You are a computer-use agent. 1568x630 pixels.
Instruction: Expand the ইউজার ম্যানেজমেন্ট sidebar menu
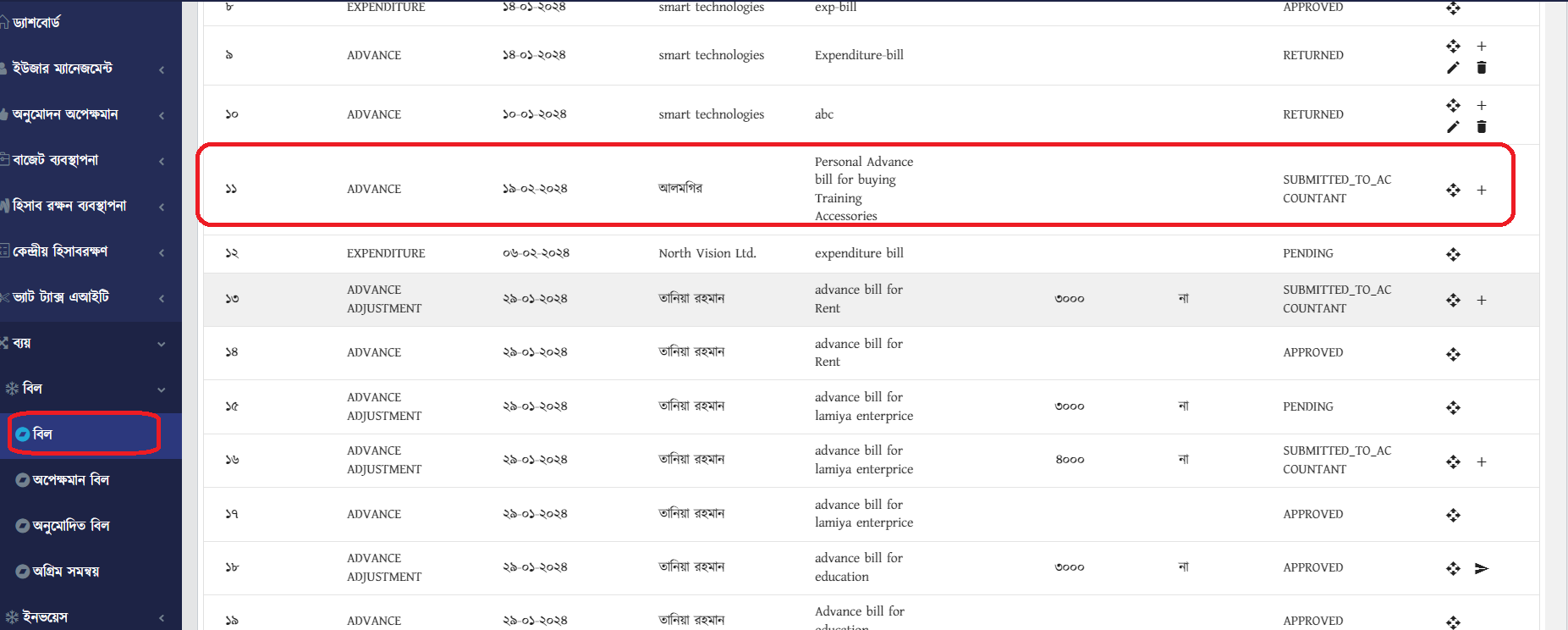(91, 69)
